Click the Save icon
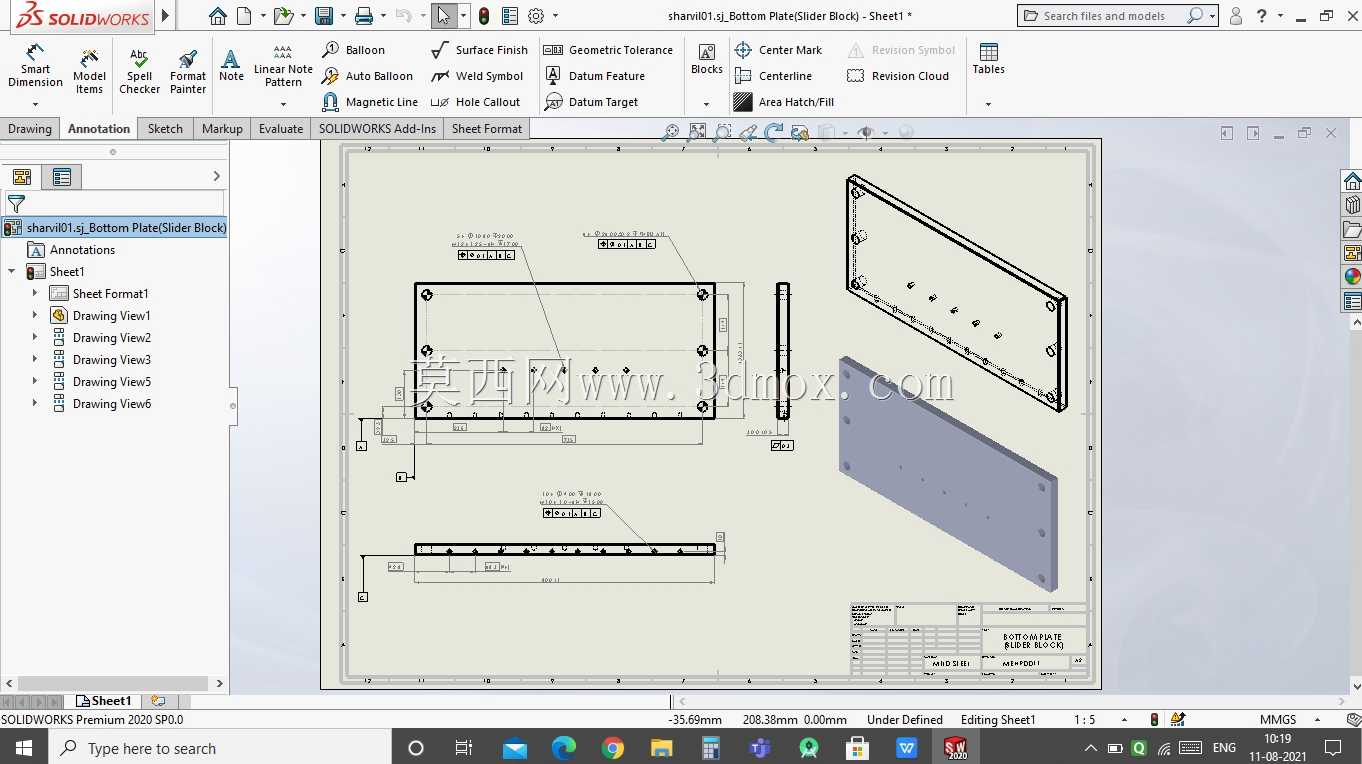Screen dimensions: 1362x764 coord(323,16)
